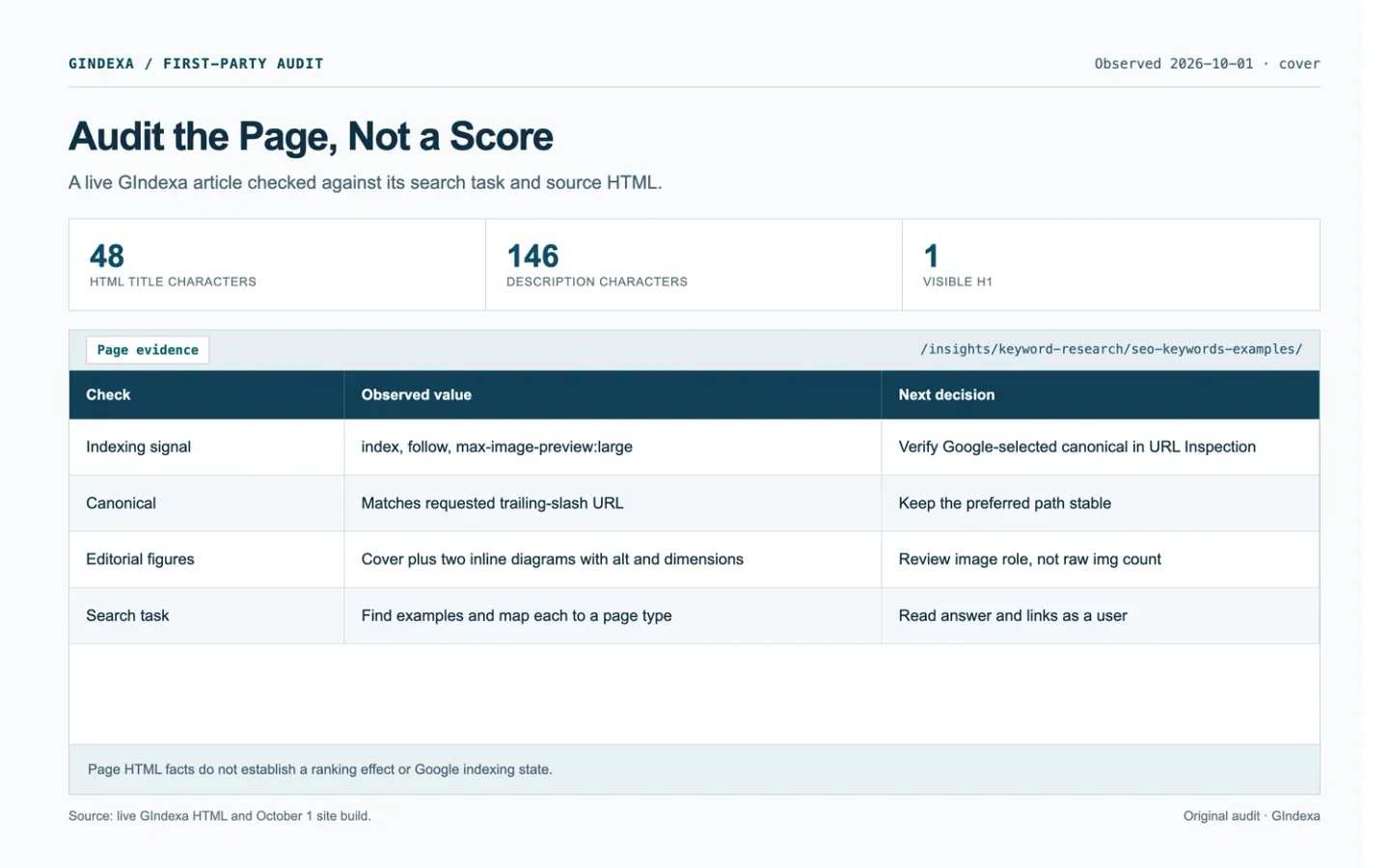
Task: Select the heading 'Audit the Page, Not a Score'
Action: click(x=311, y=137)
